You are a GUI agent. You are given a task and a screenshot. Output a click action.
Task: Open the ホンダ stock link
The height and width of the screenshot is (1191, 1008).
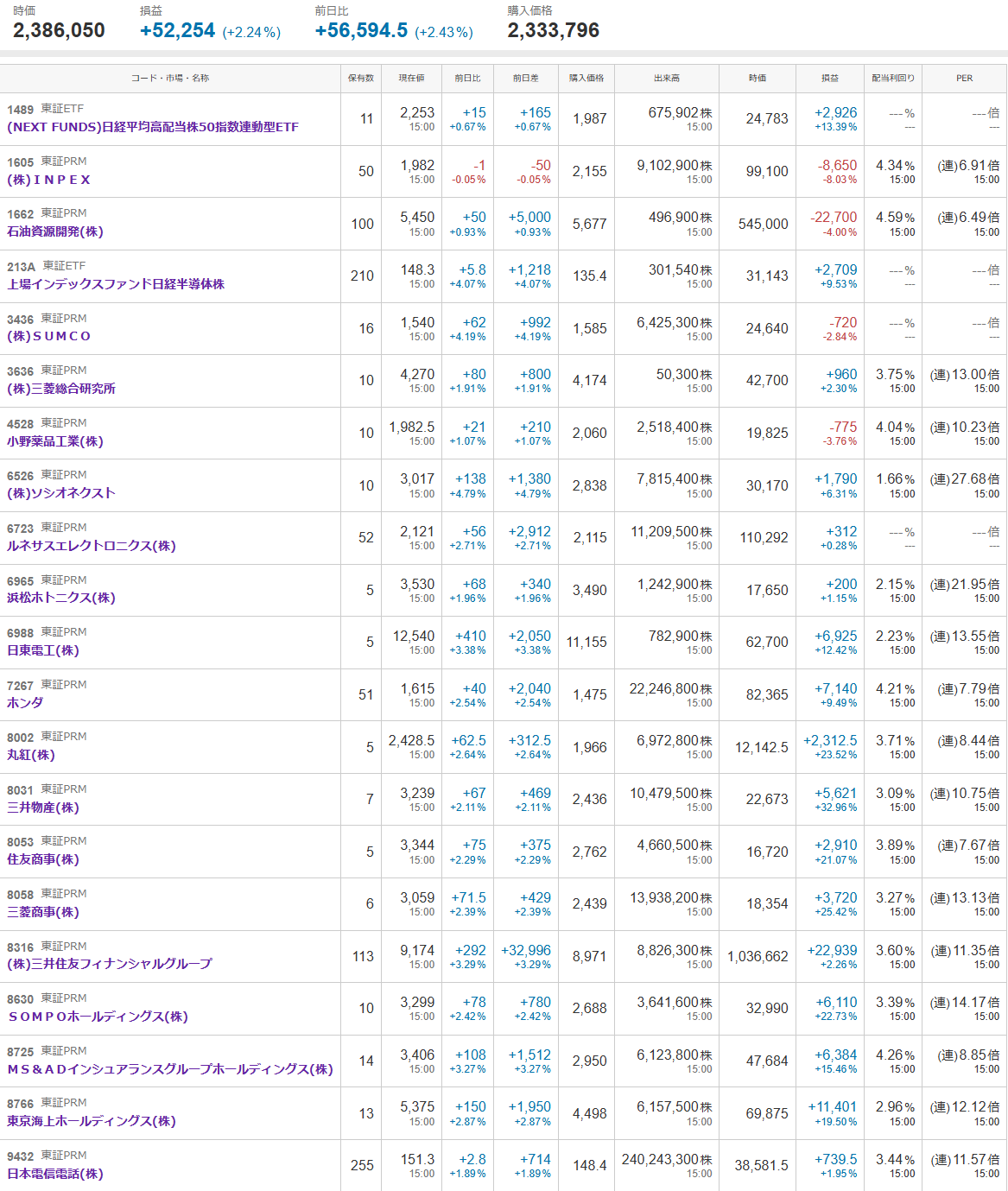coord(25,703)
